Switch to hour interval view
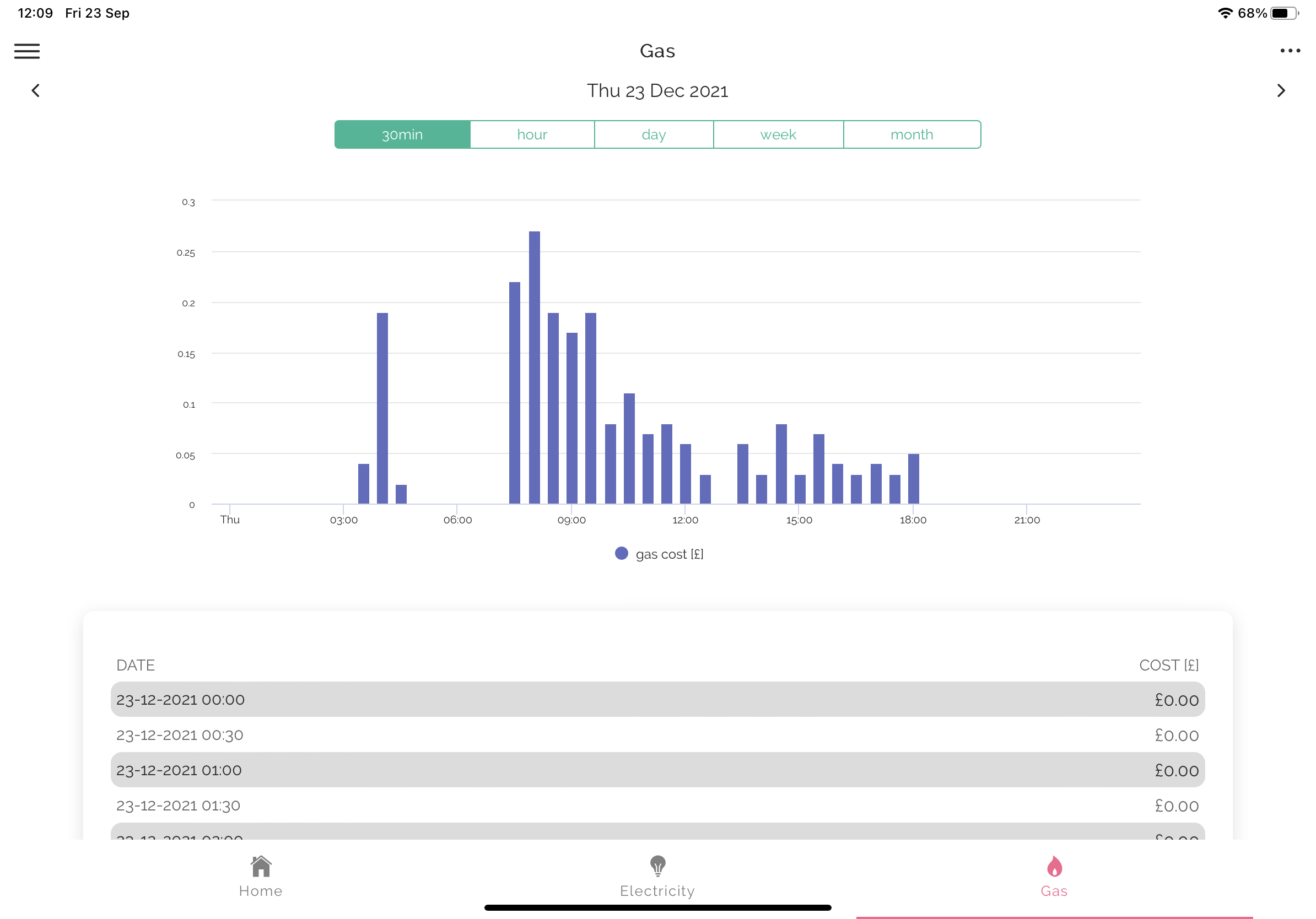The width and height of the screenshot is (1316, 919). point(532,134)
